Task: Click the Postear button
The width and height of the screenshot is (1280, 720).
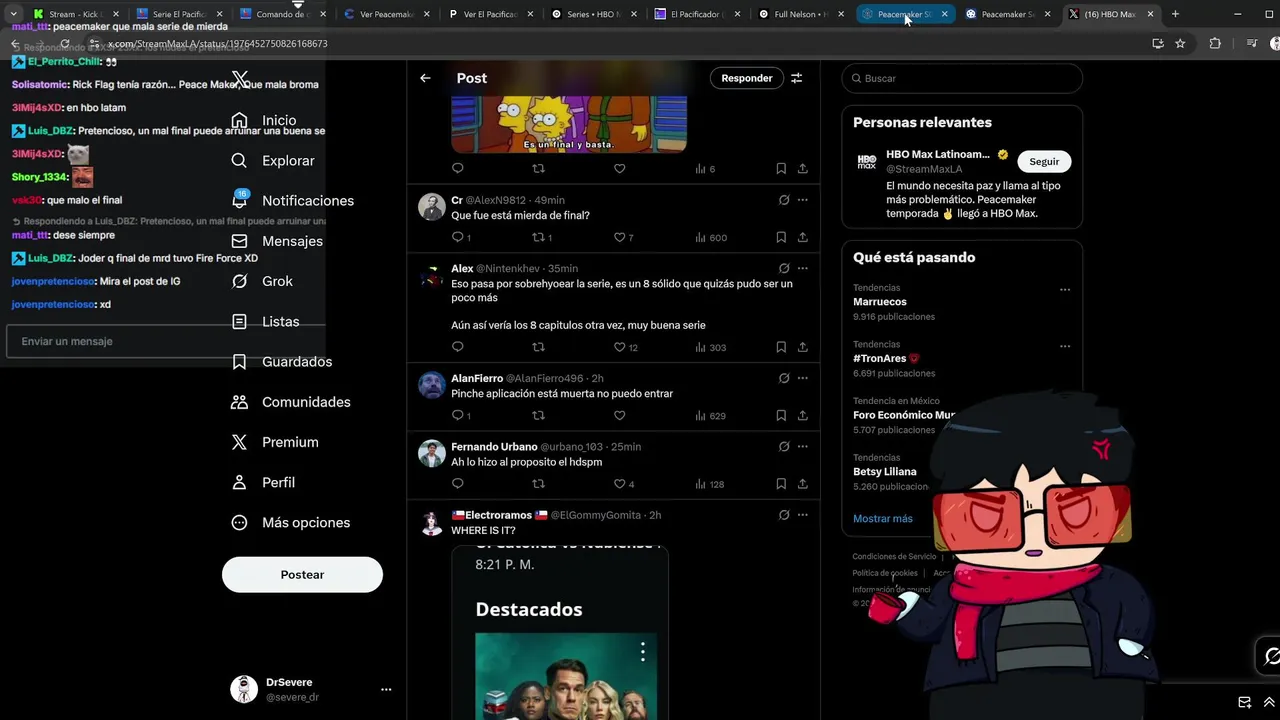Action: [302, 574]
